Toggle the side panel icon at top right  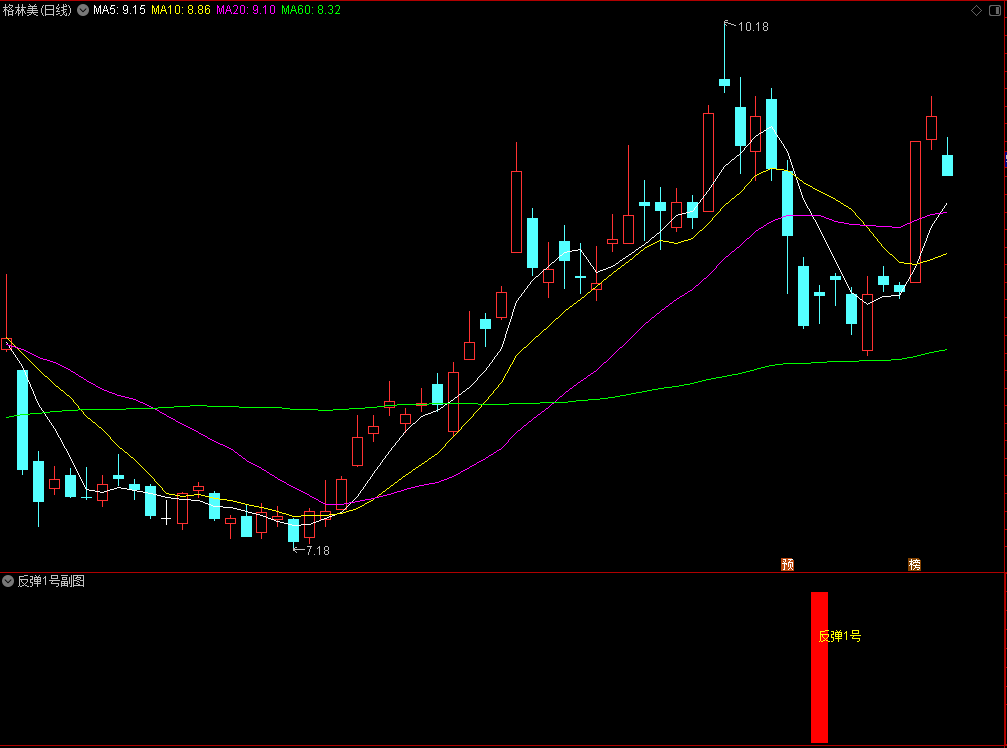995,10
